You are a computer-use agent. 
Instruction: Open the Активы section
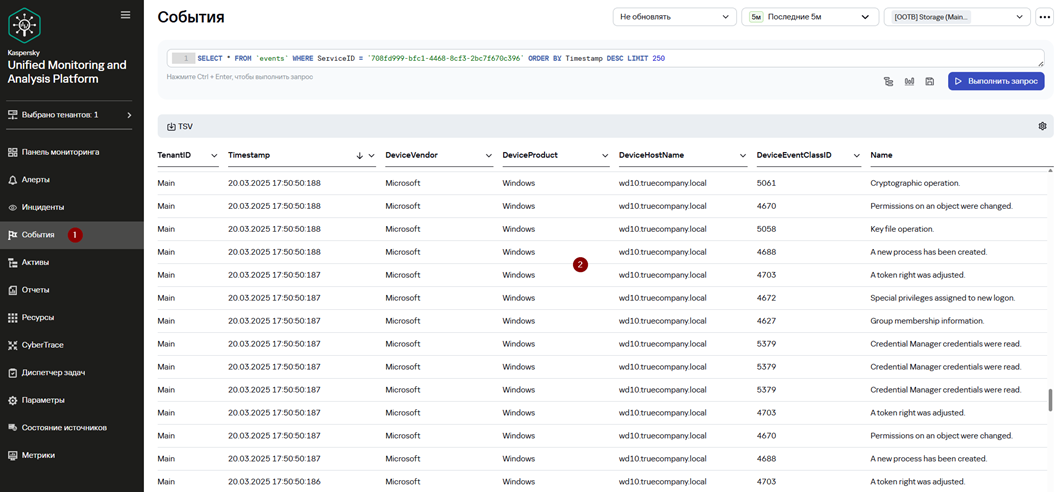click(72, 262)
